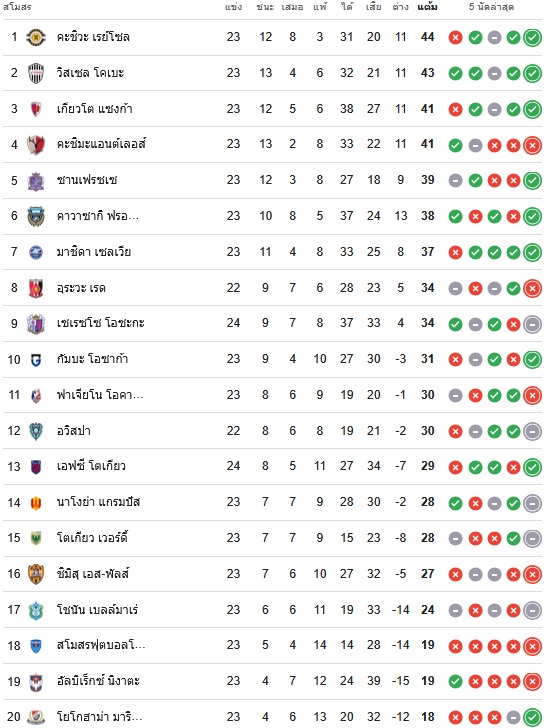Click the Vissel Kobe striped crest
549x728 pixels.
36,73
